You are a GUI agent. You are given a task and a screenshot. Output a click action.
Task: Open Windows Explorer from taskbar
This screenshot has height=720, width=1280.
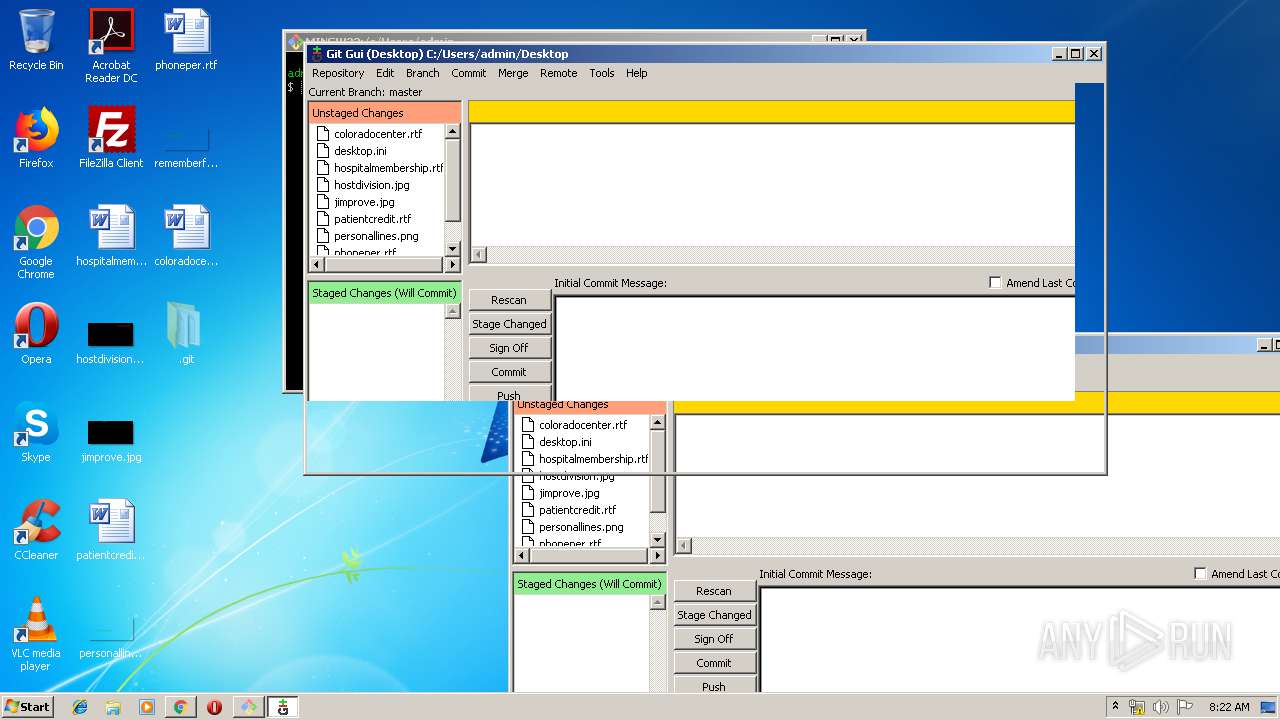point(113,707)
